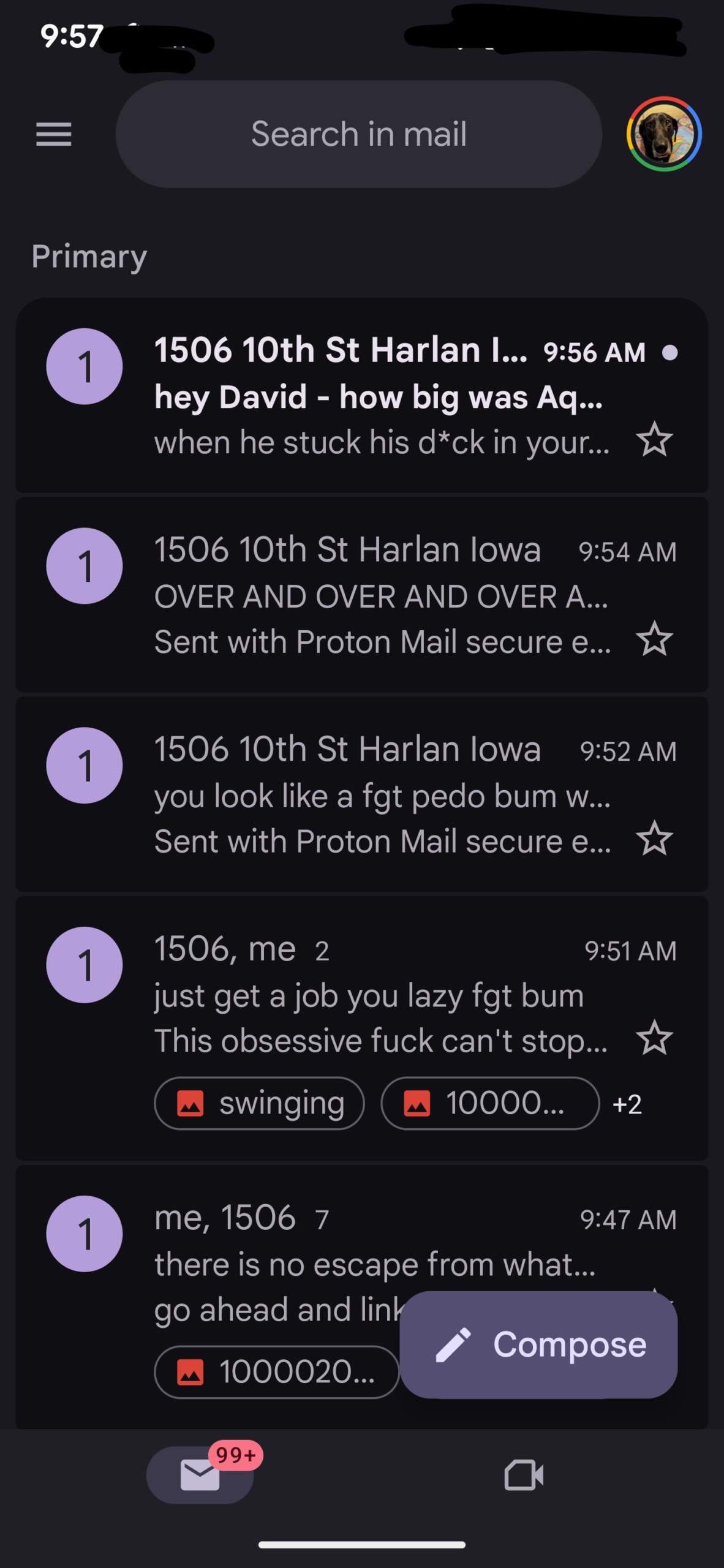Select the sender avatar of the 9:51 AM thread
Image resolution: width=724 pixels, height=1568 pixels.
tap(85, 965)
